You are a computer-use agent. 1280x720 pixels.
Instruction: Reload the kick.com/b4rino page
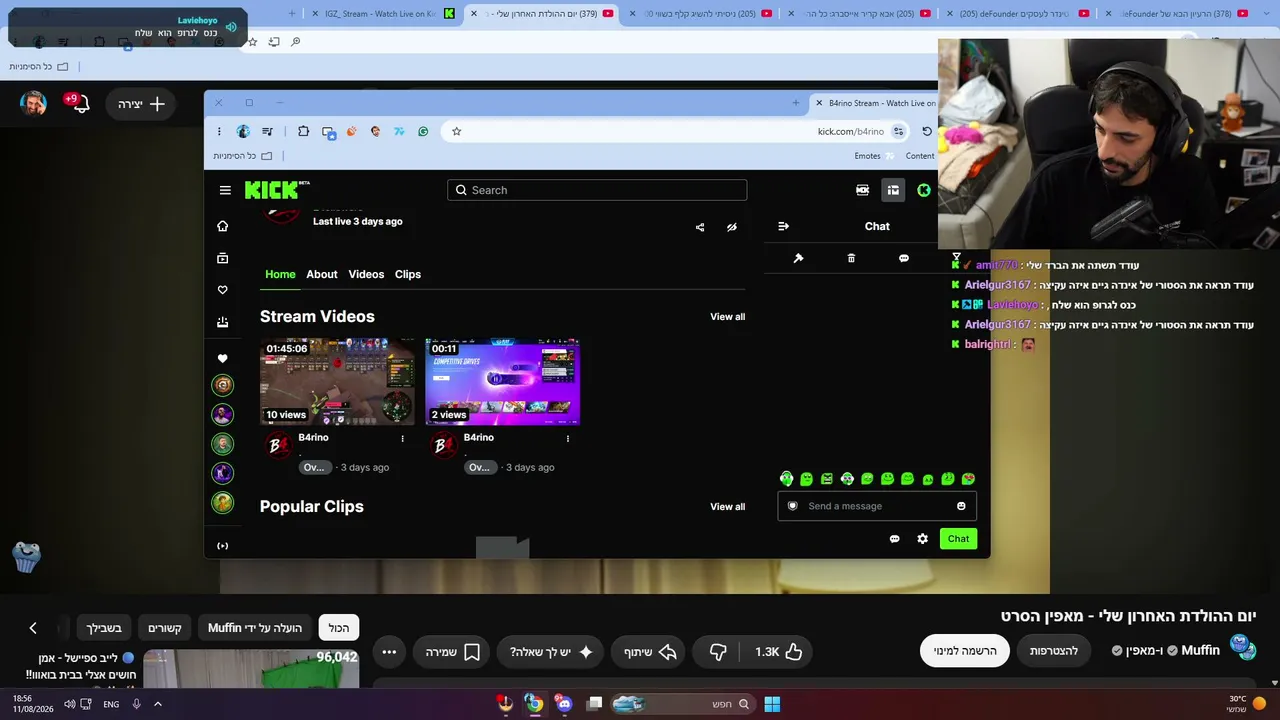pos(927,131)
